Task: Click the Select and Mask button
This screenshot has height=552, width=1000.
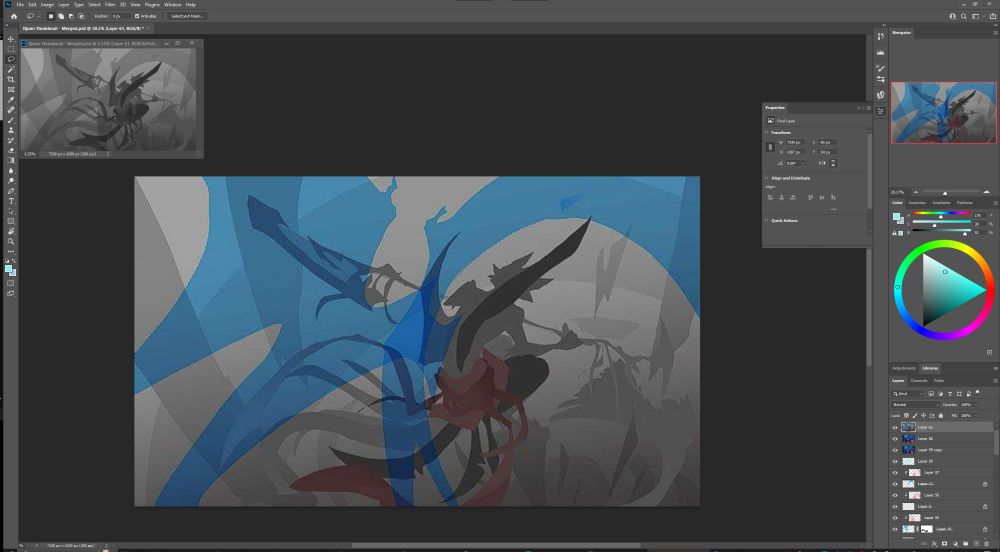Action: 187,16
